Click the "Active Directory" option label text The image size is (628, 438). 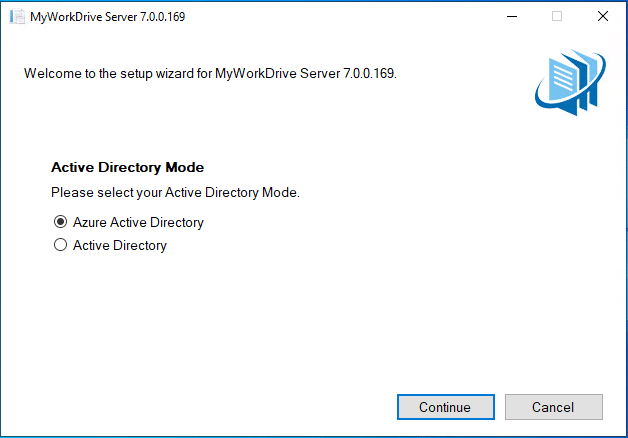(119, 245)
